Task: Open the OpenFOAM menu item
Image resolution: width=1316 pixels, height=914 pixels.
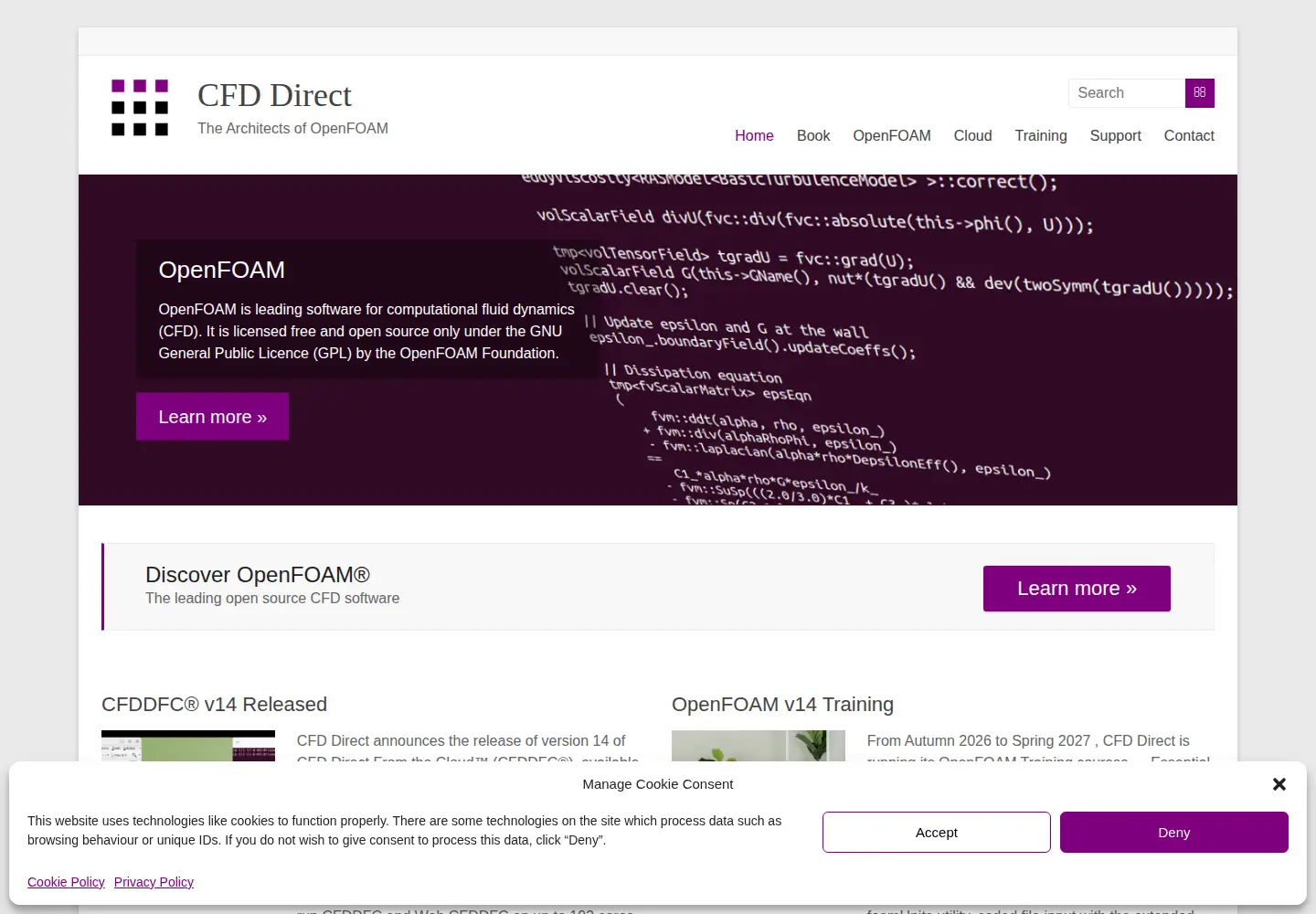Action: (892, 135)
